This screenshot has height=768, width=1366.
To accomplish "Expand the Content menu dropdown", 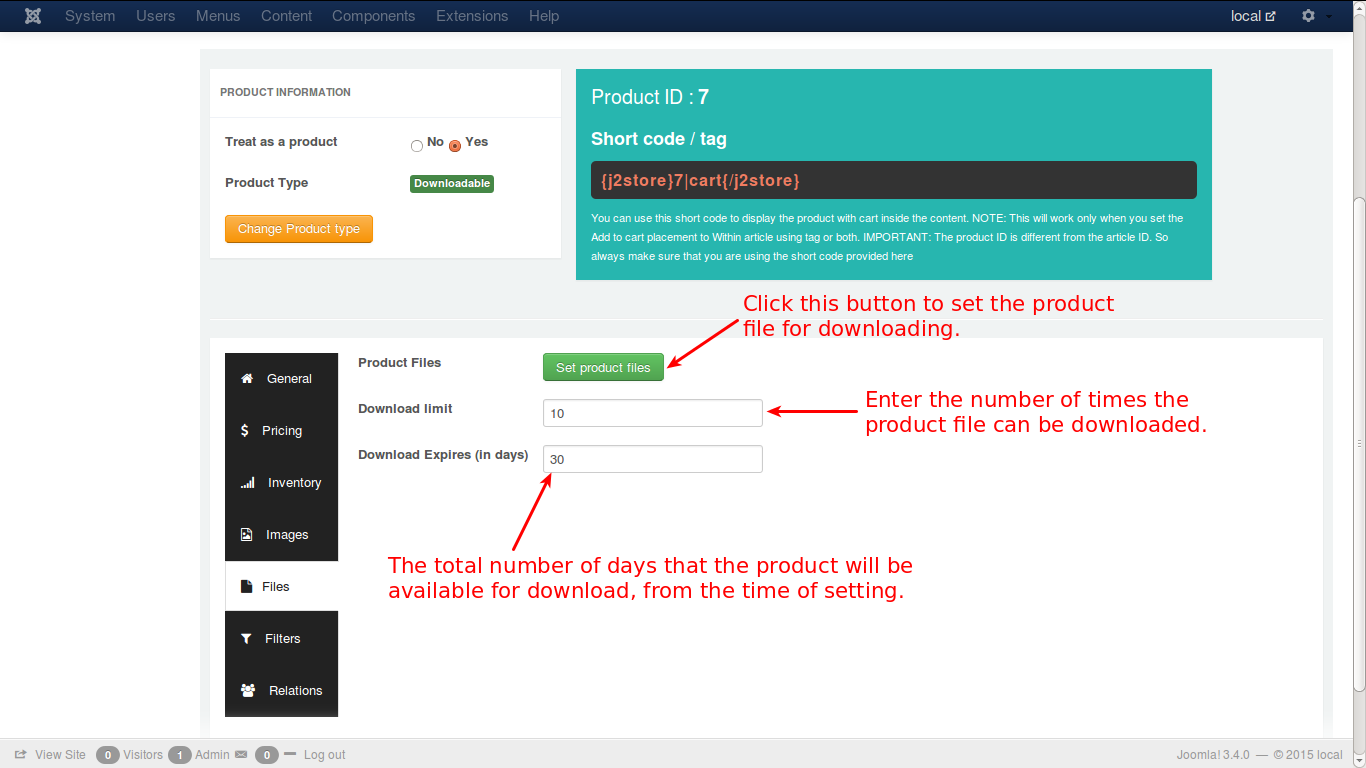I will click(x=286, y=16).
